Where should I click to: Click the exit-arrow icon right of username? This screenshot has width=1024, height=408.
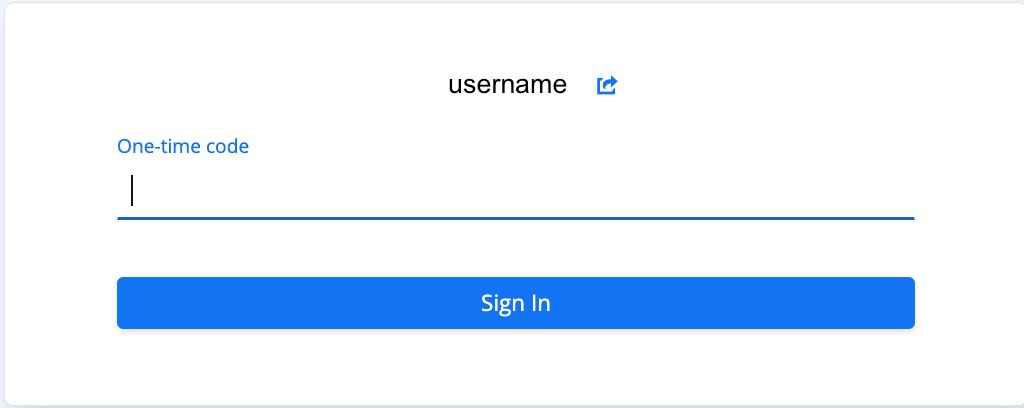pos(607,86)
